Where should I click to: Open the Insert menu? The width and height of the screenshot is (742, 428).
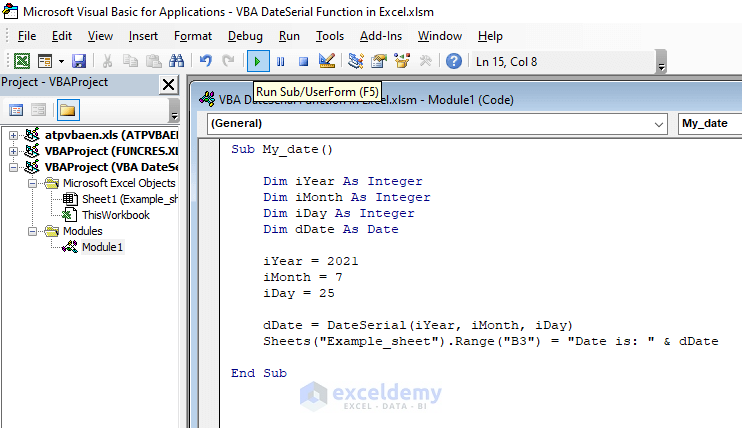point(143,36)
